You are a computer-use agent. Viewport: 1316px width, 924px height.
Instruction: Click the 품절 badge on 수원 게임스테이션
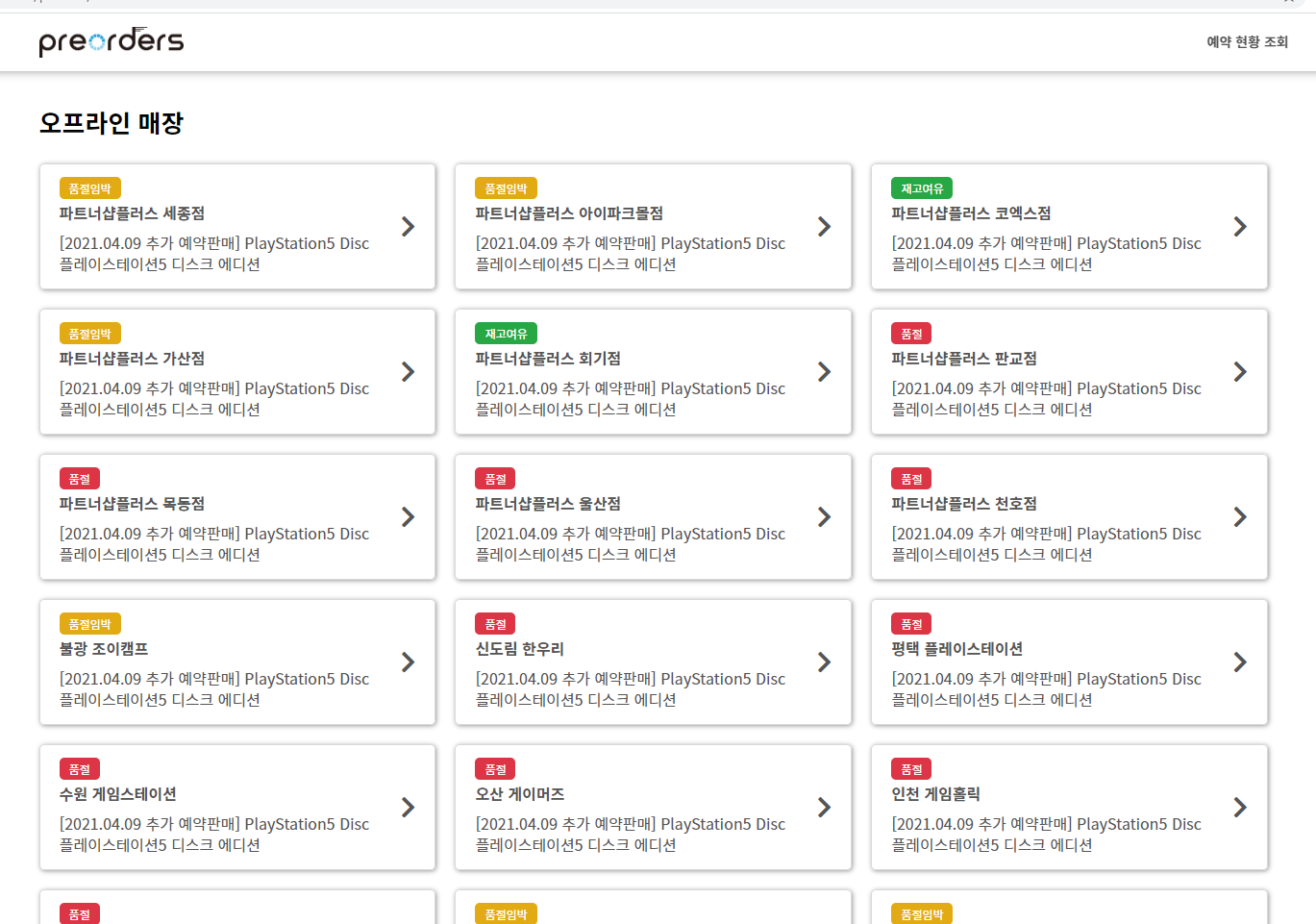(80, 769)
